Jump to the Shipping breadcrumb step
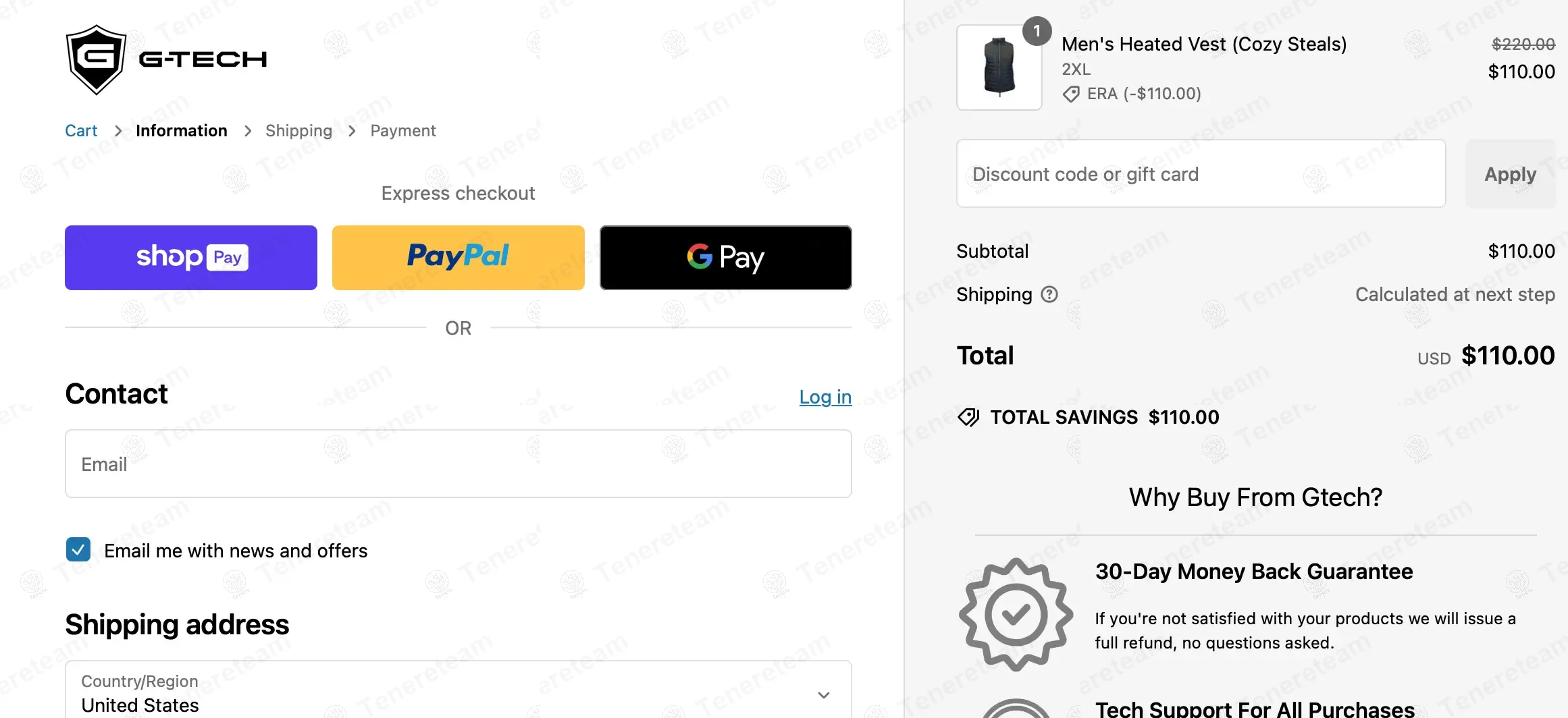The image size is (1568, 718). tap(298, 131)
